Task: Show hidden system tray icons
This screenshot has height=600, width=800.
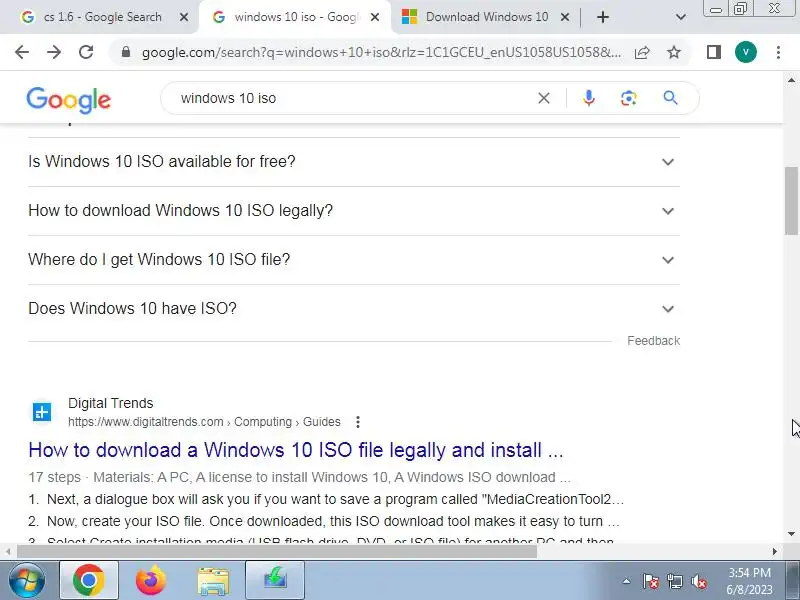Action: [x=627, y=581]
